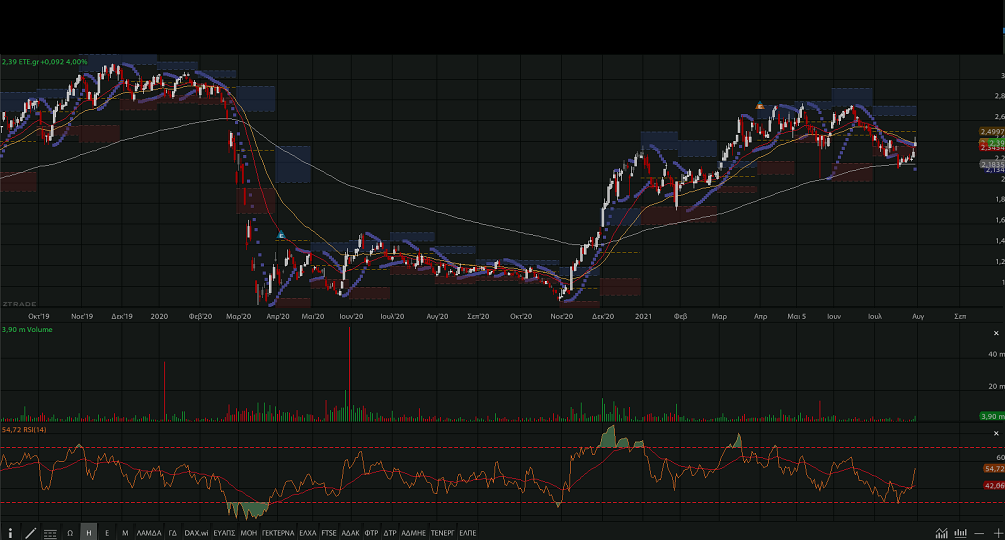The width and height of the screenshot is (1005, 540).
Task: Select the line drawing tool
Action: (x=30, y=533)
